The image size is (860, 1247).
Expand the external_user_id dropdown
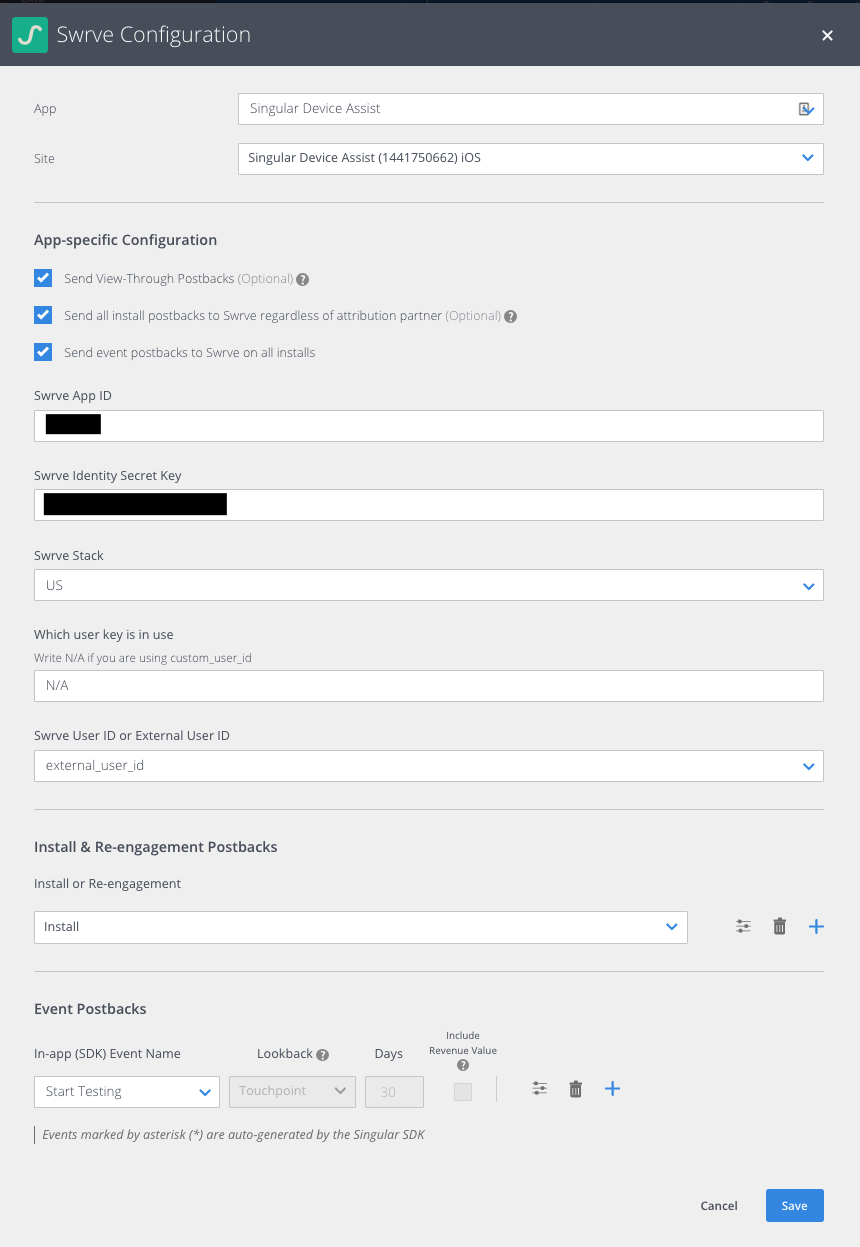(x=429, y=766)
